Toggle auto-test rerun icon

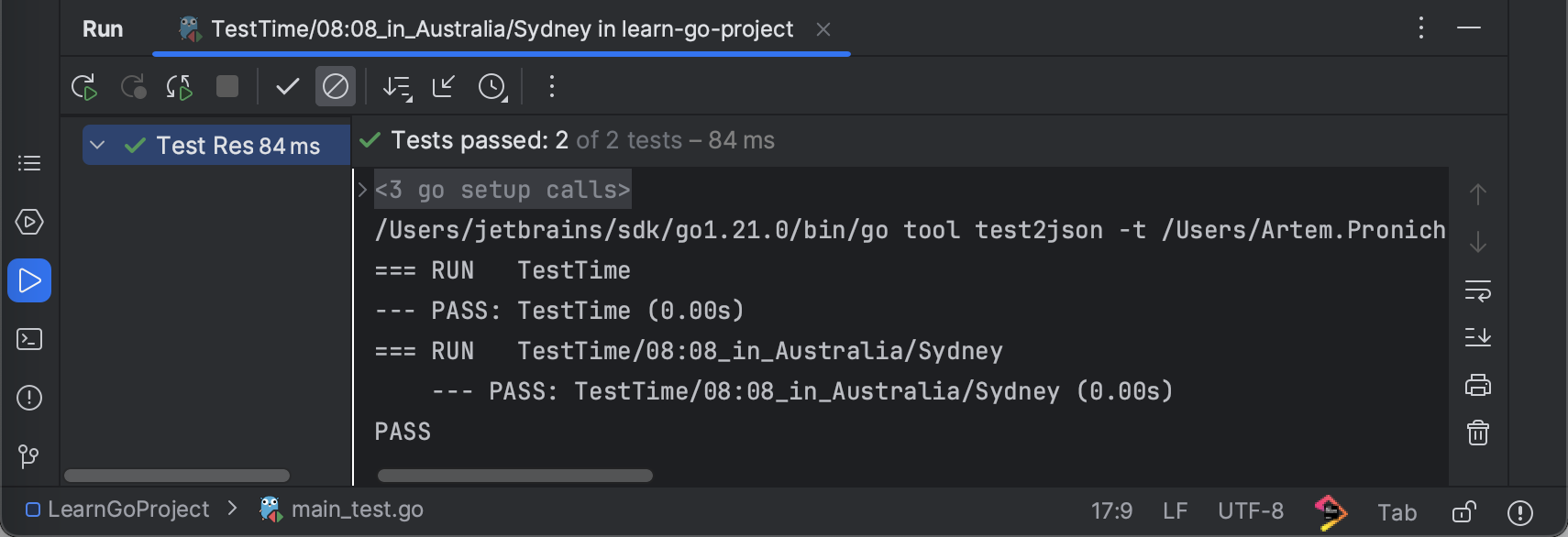[x=179, y=87]
